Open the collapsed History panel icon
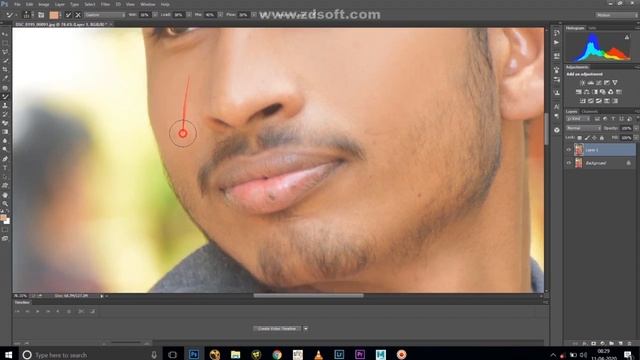640x360 pixels. (557, 33)
